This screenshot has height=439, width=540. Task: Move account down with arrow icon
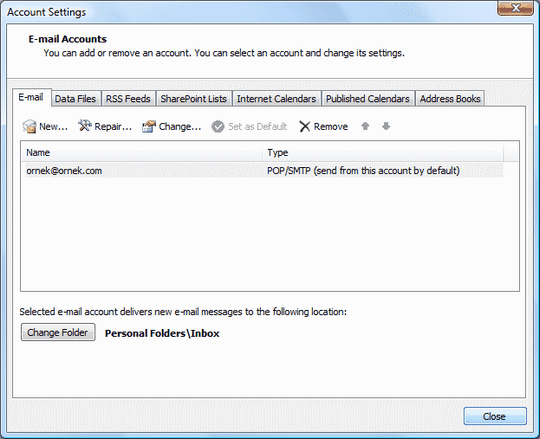pyautogui.click(x=386, y=126)
